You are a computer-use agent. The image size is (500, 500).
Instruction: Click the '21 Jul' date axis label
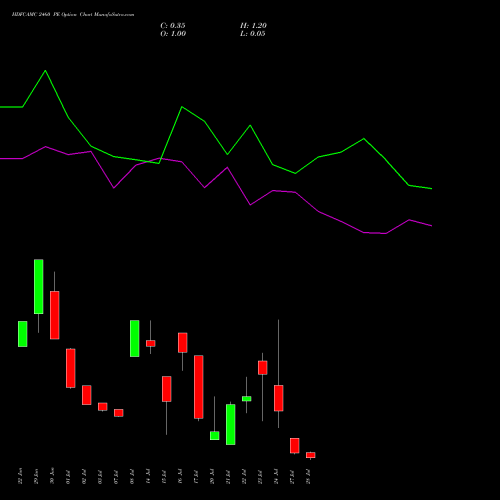pos(228,477)
